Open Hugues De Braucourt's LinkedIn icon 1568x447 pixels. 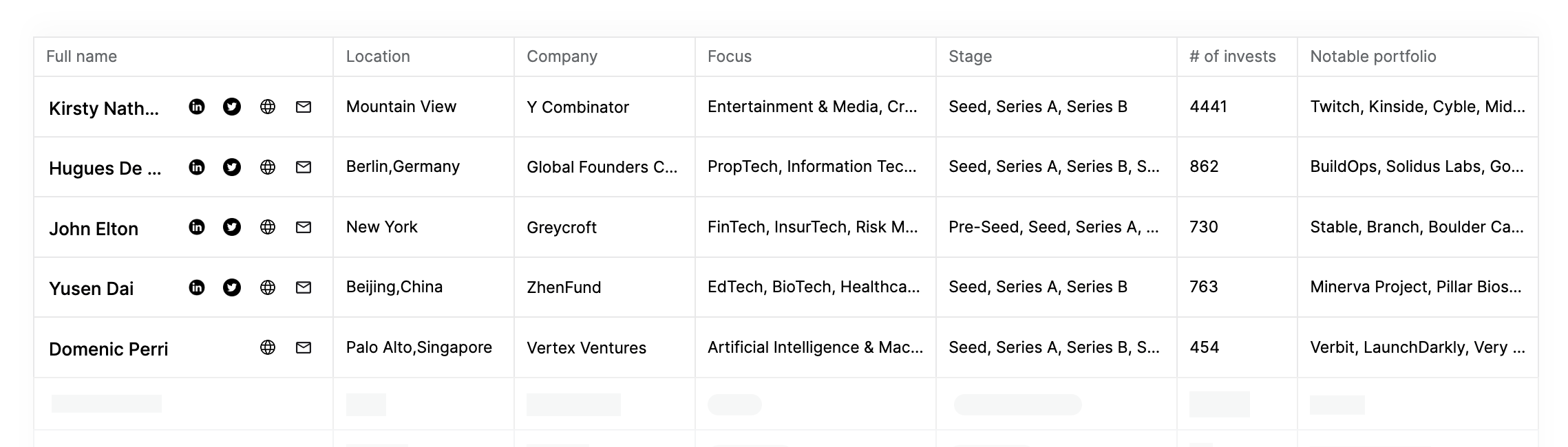(x=197, y=167)
